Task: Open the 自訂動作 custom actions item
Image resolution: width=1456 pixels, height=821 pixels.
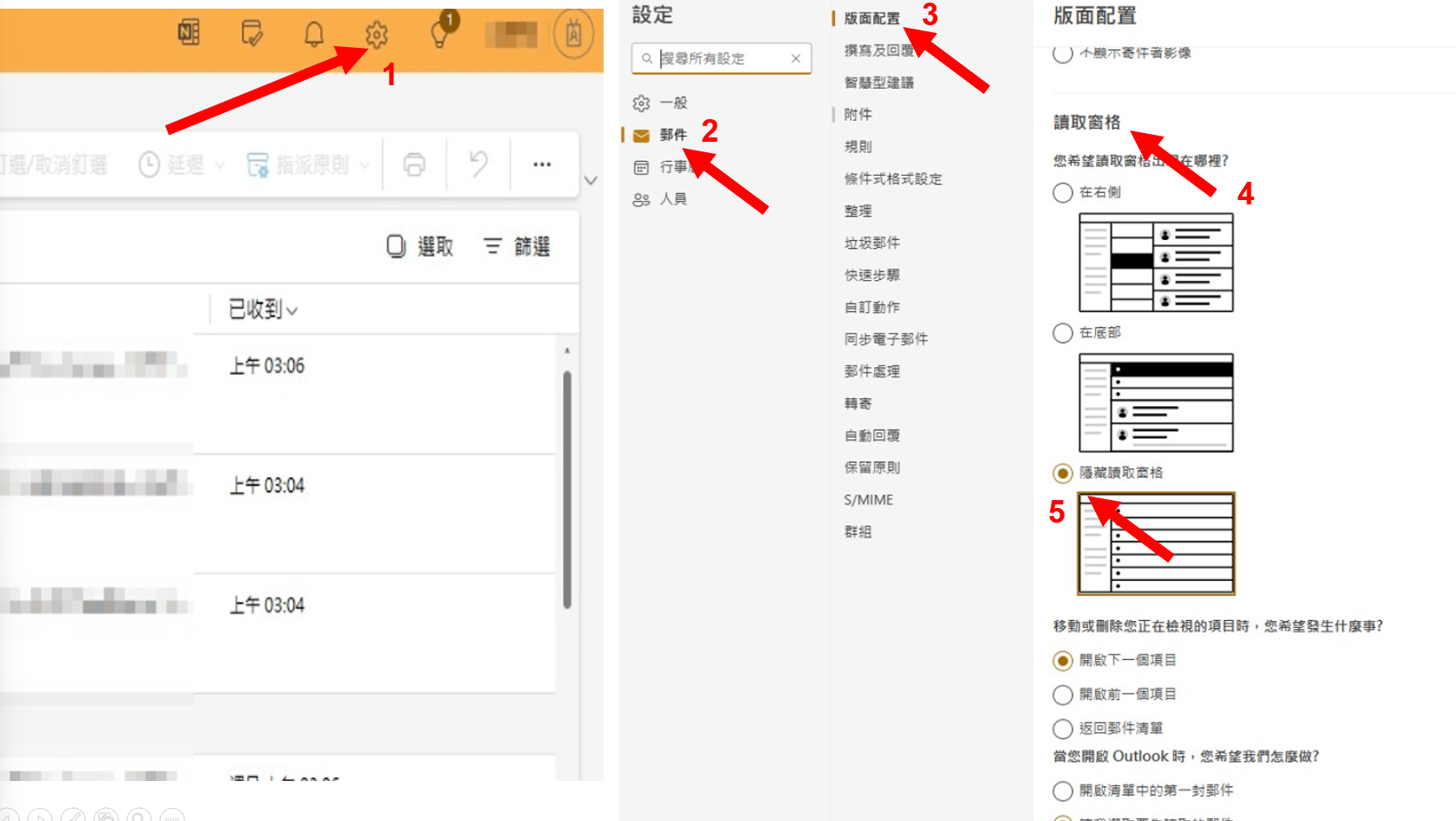Action: tap(872, 307)
